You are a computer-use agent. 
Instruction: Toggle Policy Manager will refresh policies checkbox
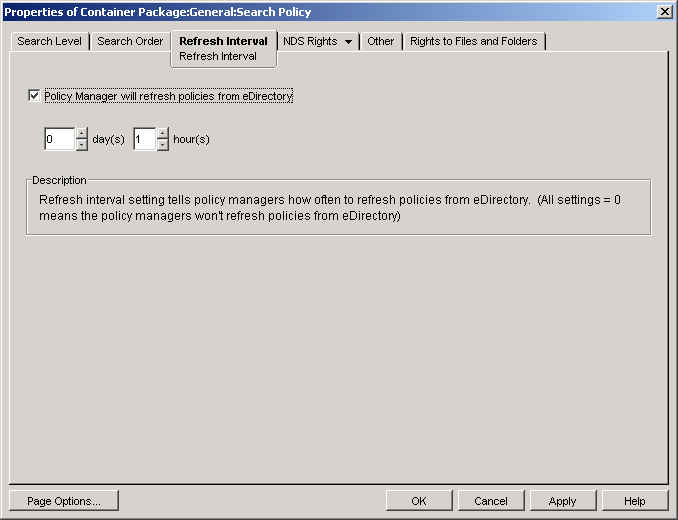(x=35, y=96)
